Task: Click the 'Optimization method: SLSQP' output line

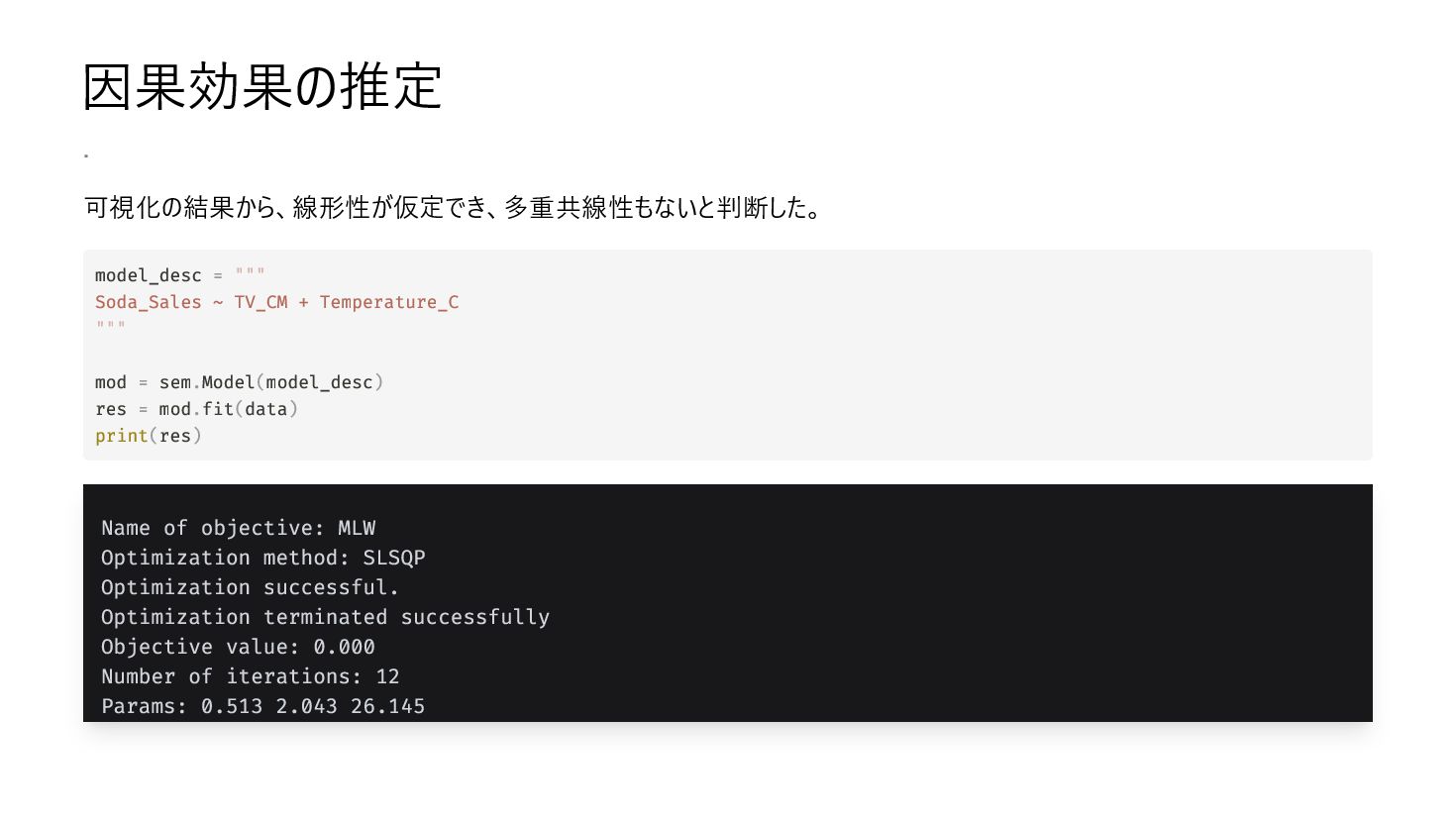Action: [x=263, y=558]
